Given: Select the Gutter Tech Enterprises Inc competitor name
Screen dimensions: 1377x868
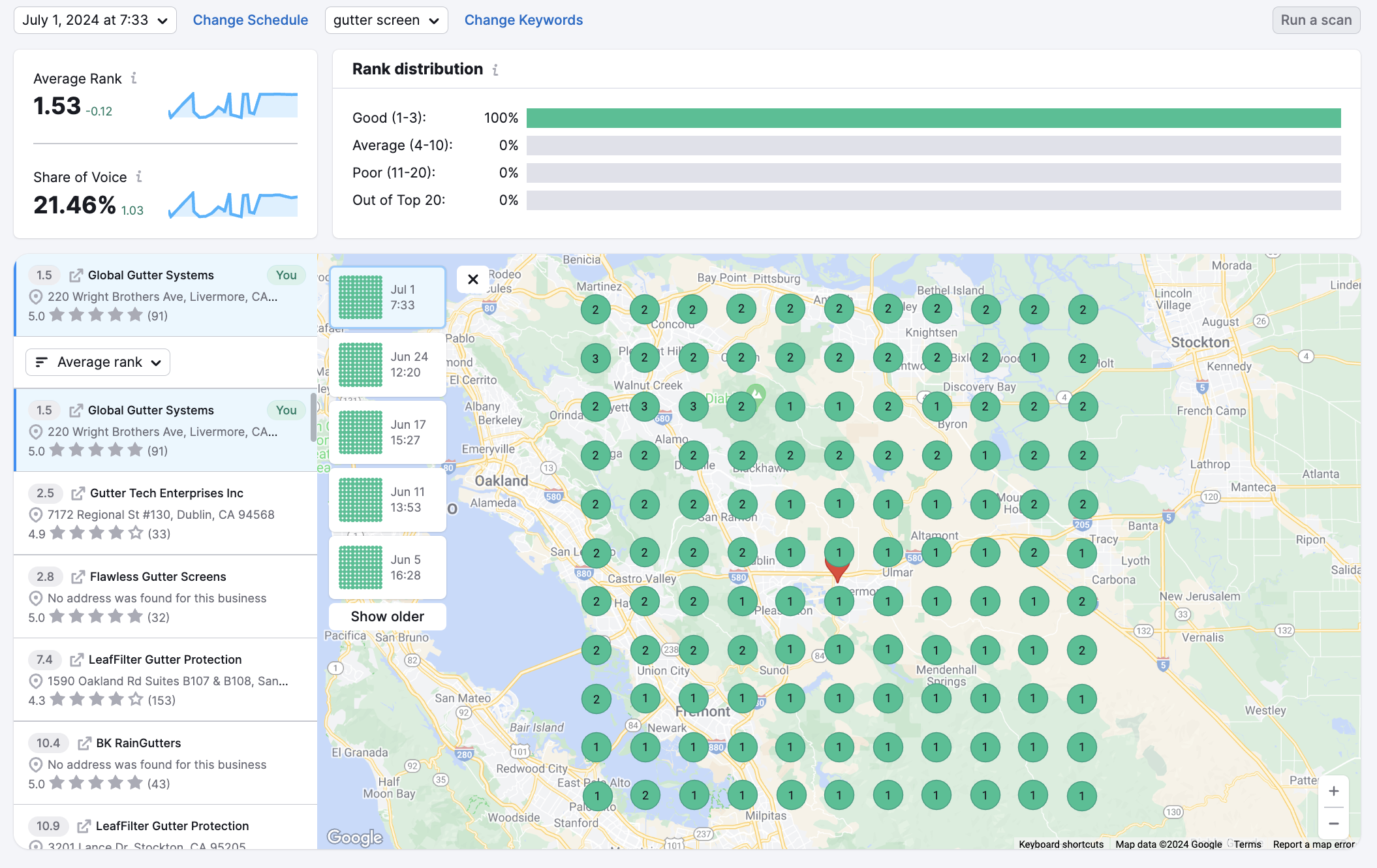Looking at the screenshot, I should click(x=166, y=493).
